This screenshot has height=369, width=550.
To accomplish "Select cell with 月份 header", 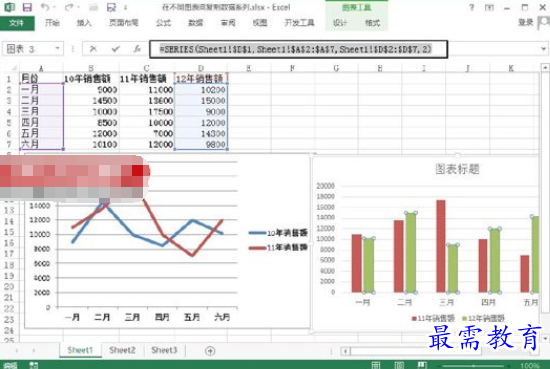I will pyautogui.click(x=41, y=79).
